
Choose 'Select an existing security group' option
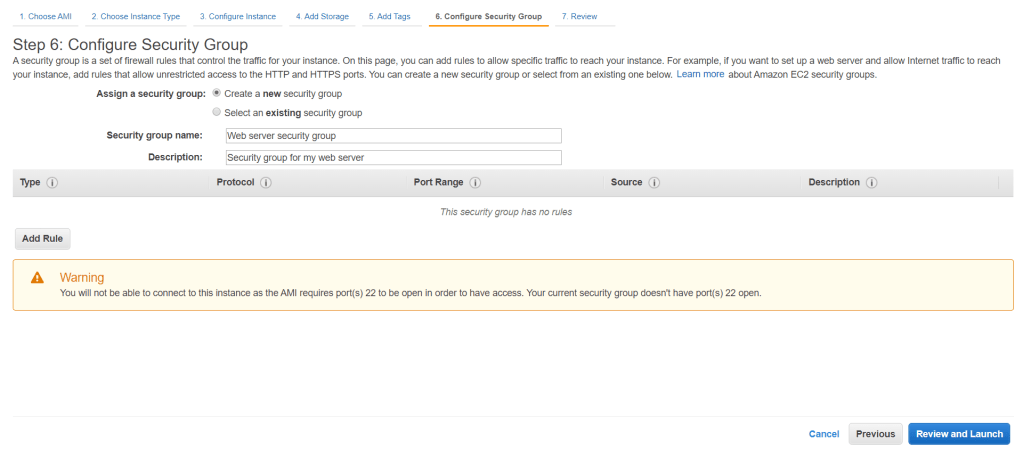tap(217, 113)
